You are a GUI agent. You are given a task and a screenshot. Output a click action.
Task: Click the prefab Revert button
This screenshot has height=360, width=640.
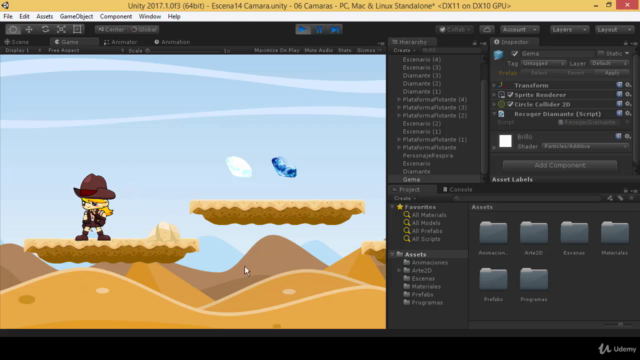(575, 73)
